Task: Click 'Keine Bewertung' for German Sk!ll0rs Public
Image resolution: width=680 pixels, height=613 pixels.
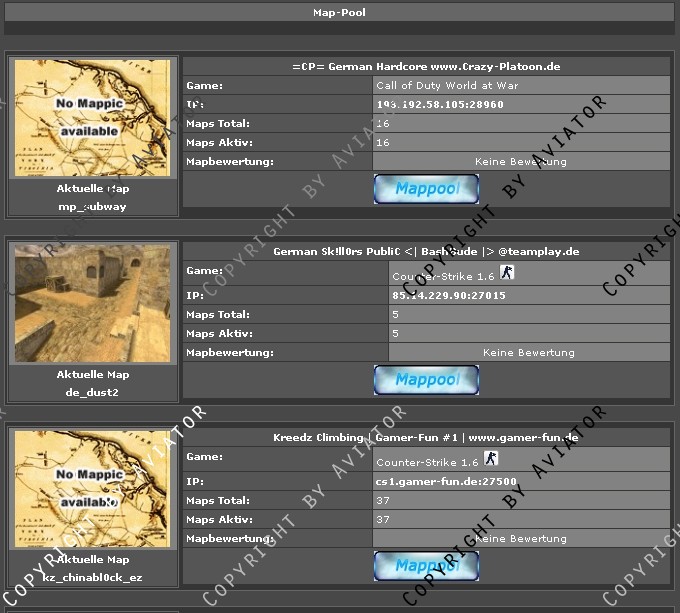Action: pos(529,353)
